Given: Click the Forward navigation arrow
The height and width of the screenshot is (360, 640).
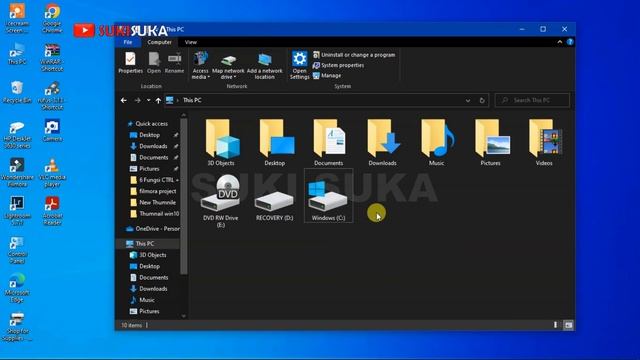Looking at the screenshot, I should 138,100.
